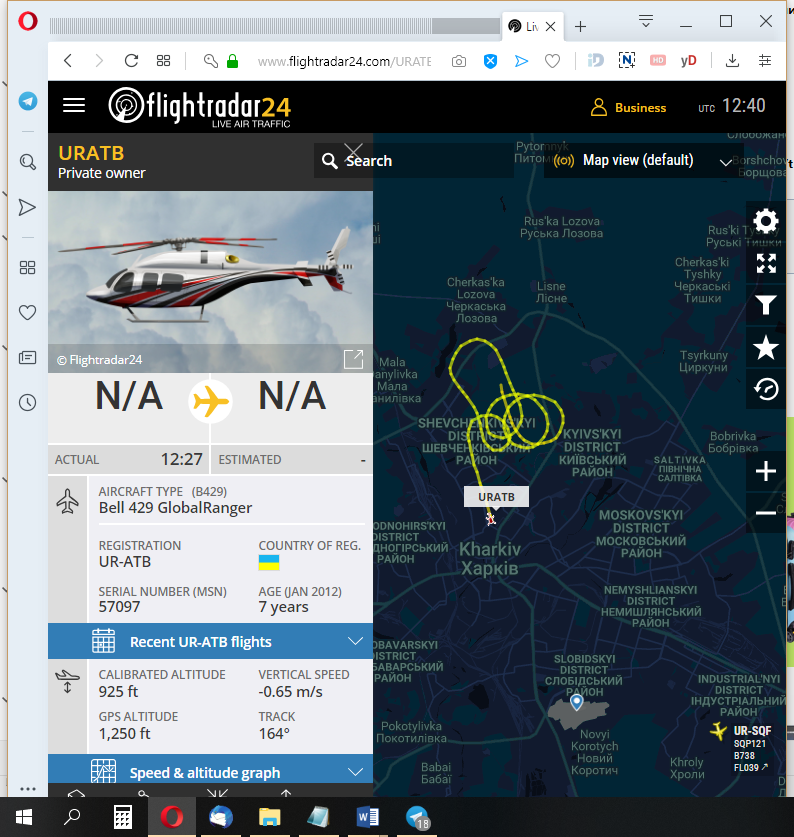794x837 pixels.
Task: Zoom out with the map minus button
Action: point(766,513)
